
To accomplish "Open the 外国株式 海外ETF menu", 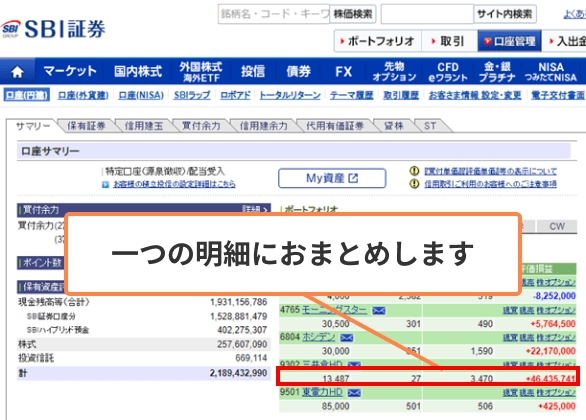I will (x=201, y=72).
